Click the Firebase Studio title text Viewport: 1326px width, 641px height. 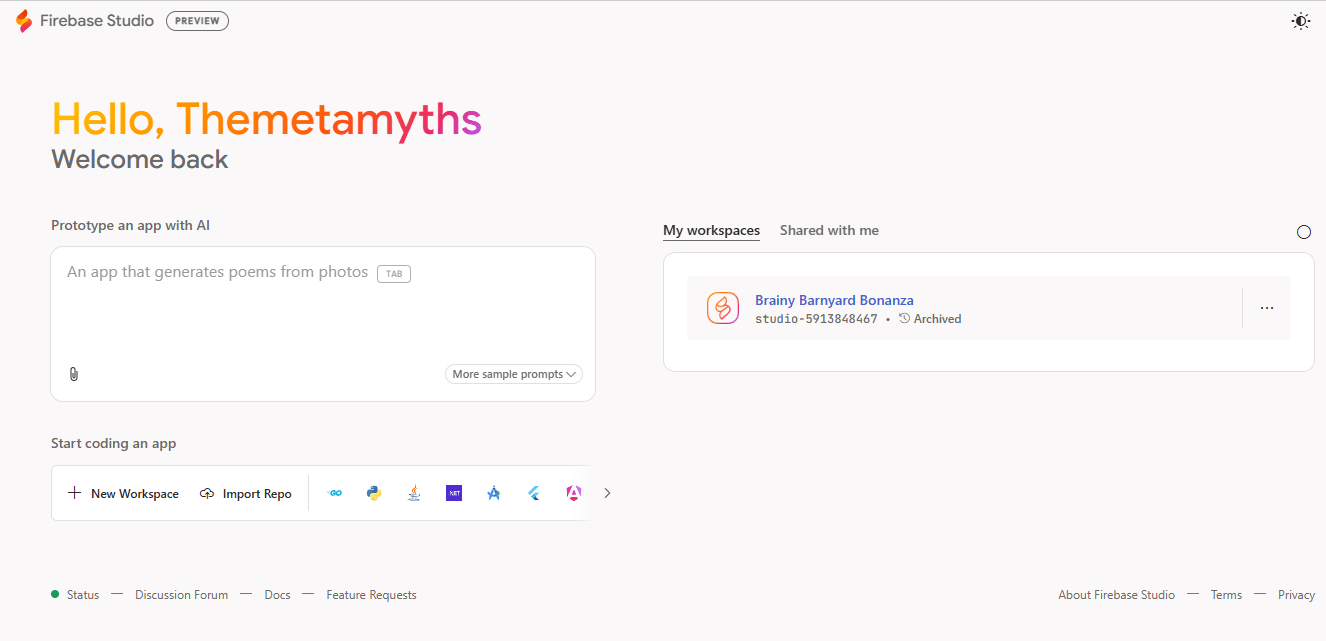click(97, 21)
